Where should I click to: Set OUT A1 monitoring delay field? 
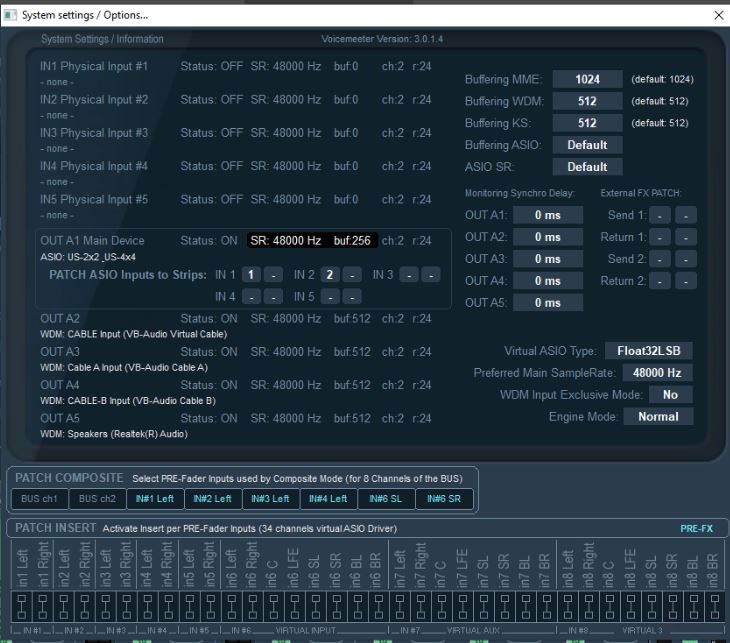tap(548, 215)
